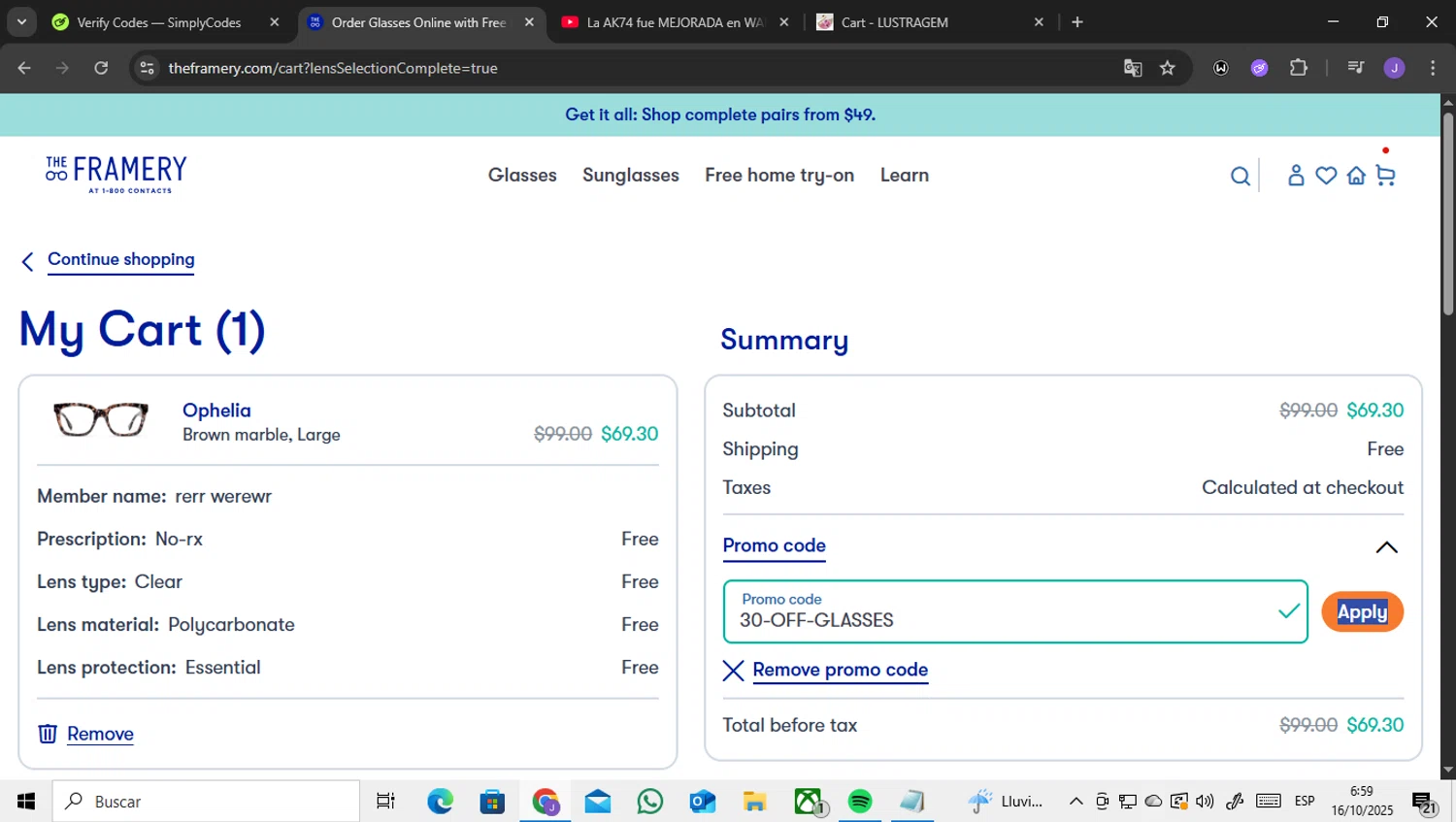
Task: Click the Ophelia glasses thumbnail
Action: point(101,420)
